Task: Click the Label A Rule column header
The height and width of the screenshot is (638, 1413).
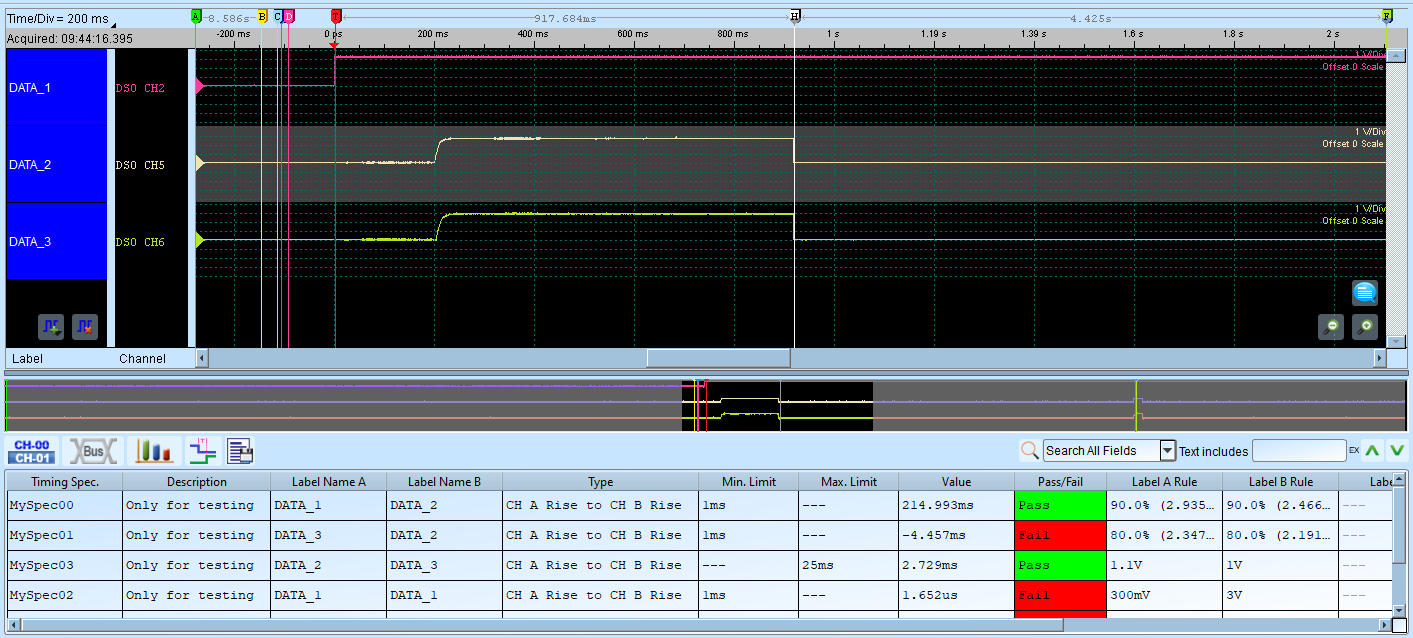Action: click(1164, 481)
